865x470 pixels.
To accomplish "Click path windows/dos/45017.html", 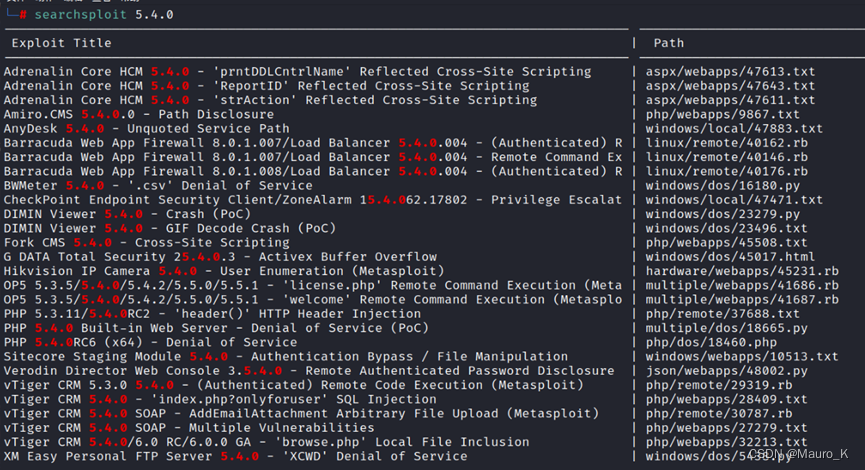I will coord(730,258).
